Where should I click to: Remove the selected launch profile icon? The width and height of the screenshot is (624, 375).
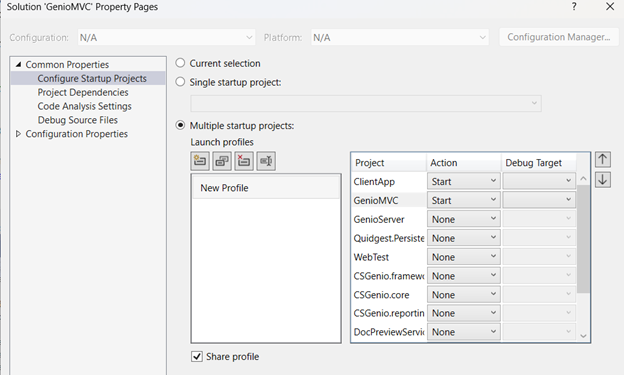pos(244,161)
